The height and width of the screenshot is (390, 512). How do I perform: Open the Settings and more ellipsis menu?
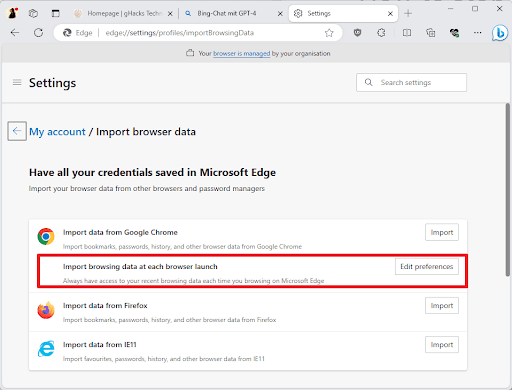point(478,33)
